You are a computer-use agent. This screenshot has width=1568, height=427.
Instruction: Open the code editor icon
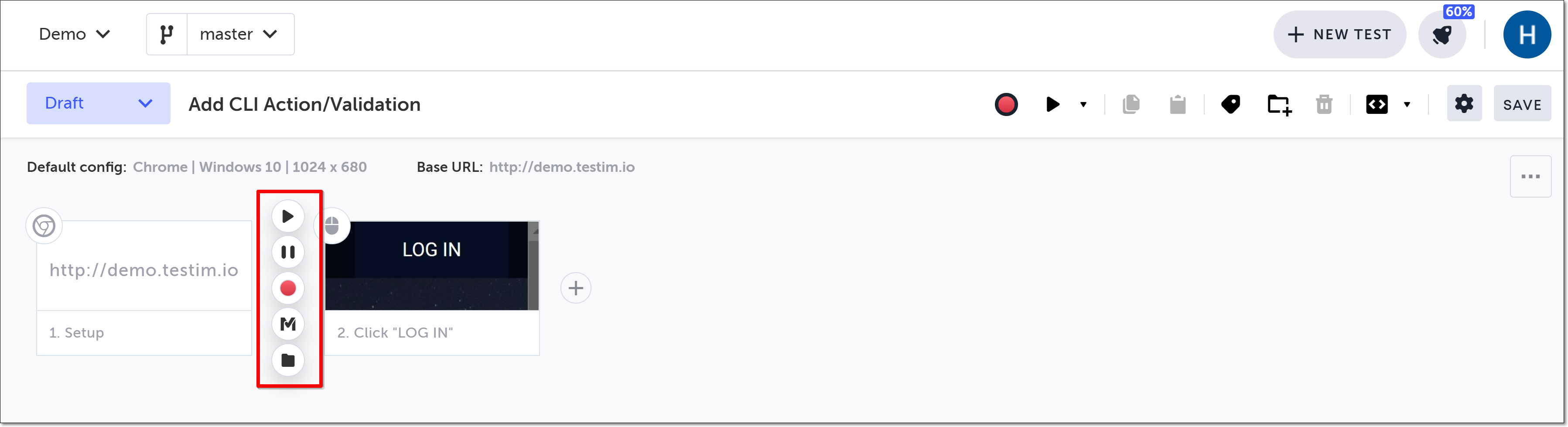1377,105
